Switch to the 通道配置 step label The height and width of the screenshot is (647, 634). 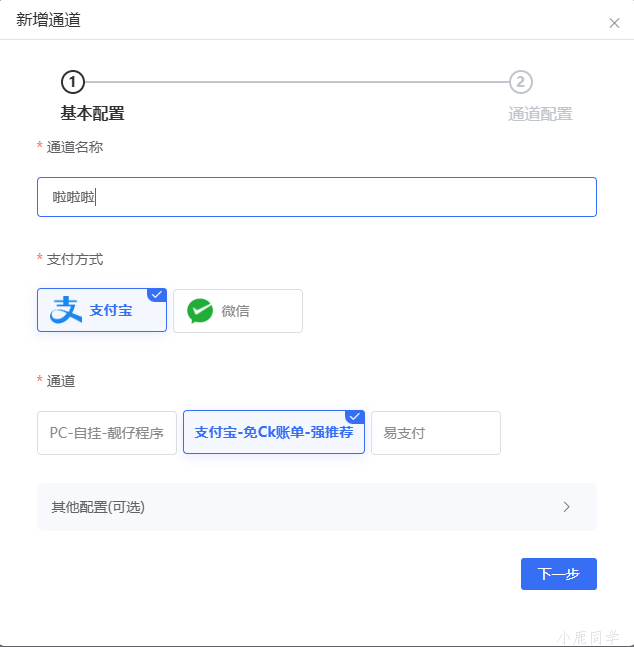point(540,114)
